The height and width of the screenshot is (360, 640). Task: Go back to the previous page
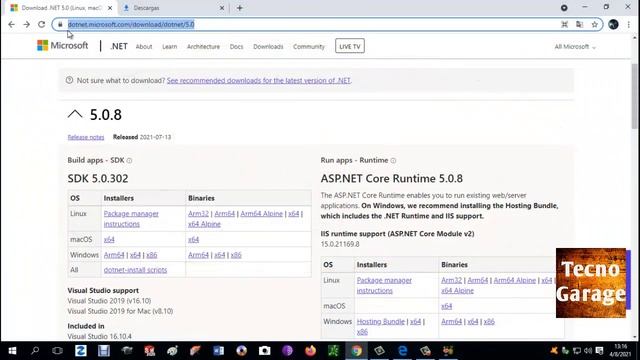(x=11, y=24)
